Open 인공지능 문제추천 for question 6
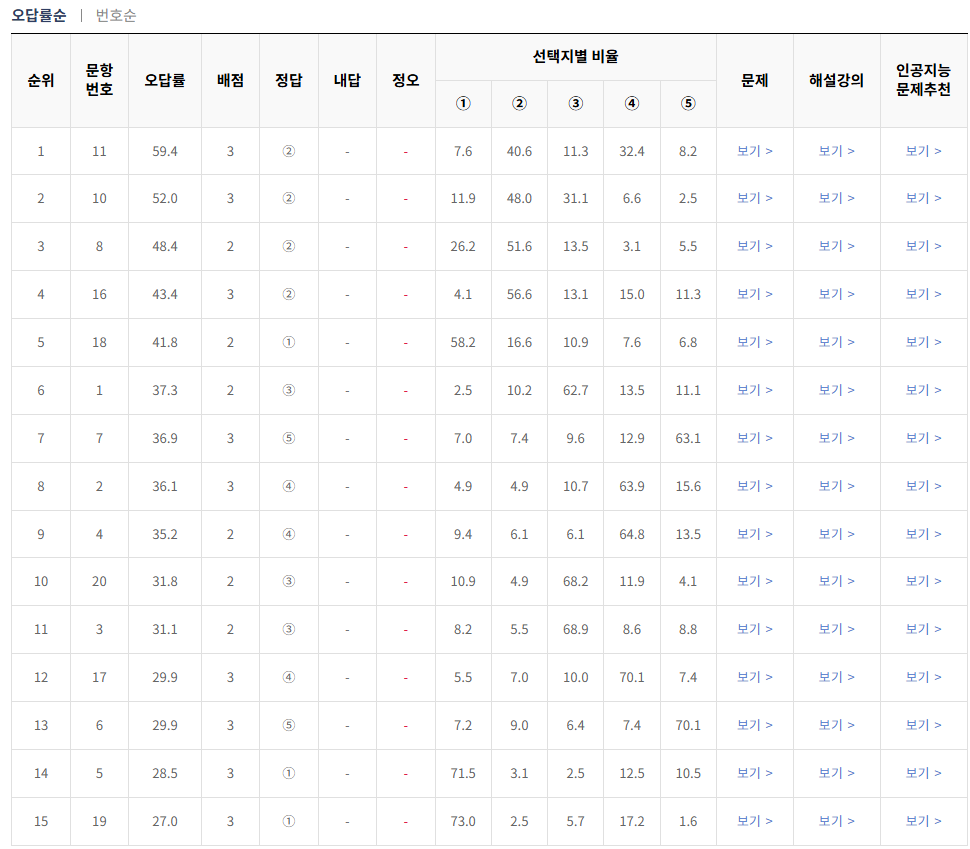970x849 pixels. pos(923,725)
